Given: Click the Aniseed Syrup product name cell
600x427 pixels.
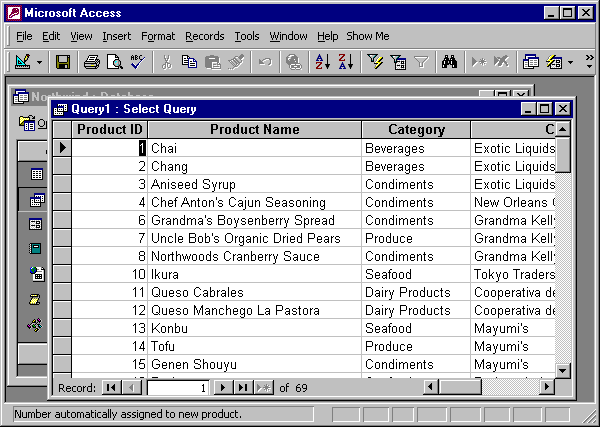Looking at the screenshot, I should (254, 184).
